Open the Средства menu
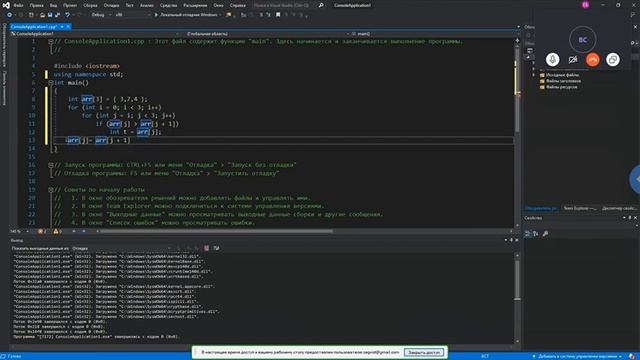The image size is (640, 360). 168,5
